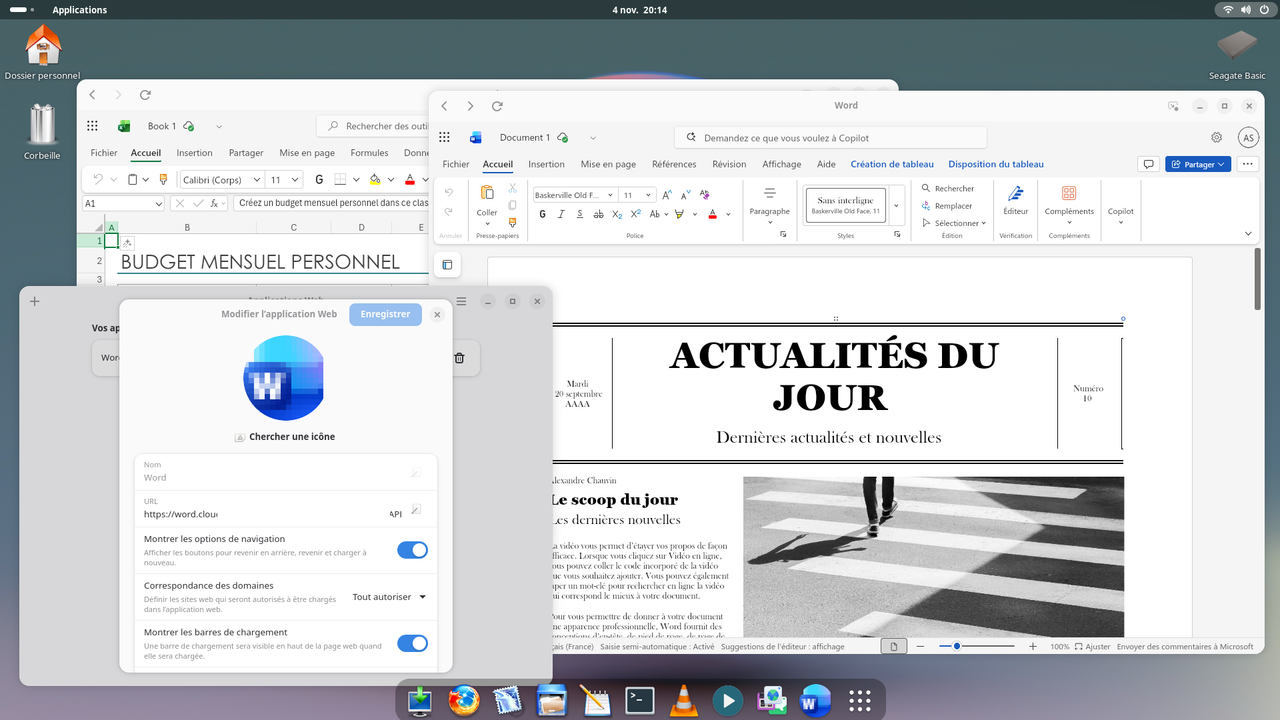This screenshot has height=720, width=1280.
Task: Disable Montrer les barres de chargement
Action: click(412, 644)
